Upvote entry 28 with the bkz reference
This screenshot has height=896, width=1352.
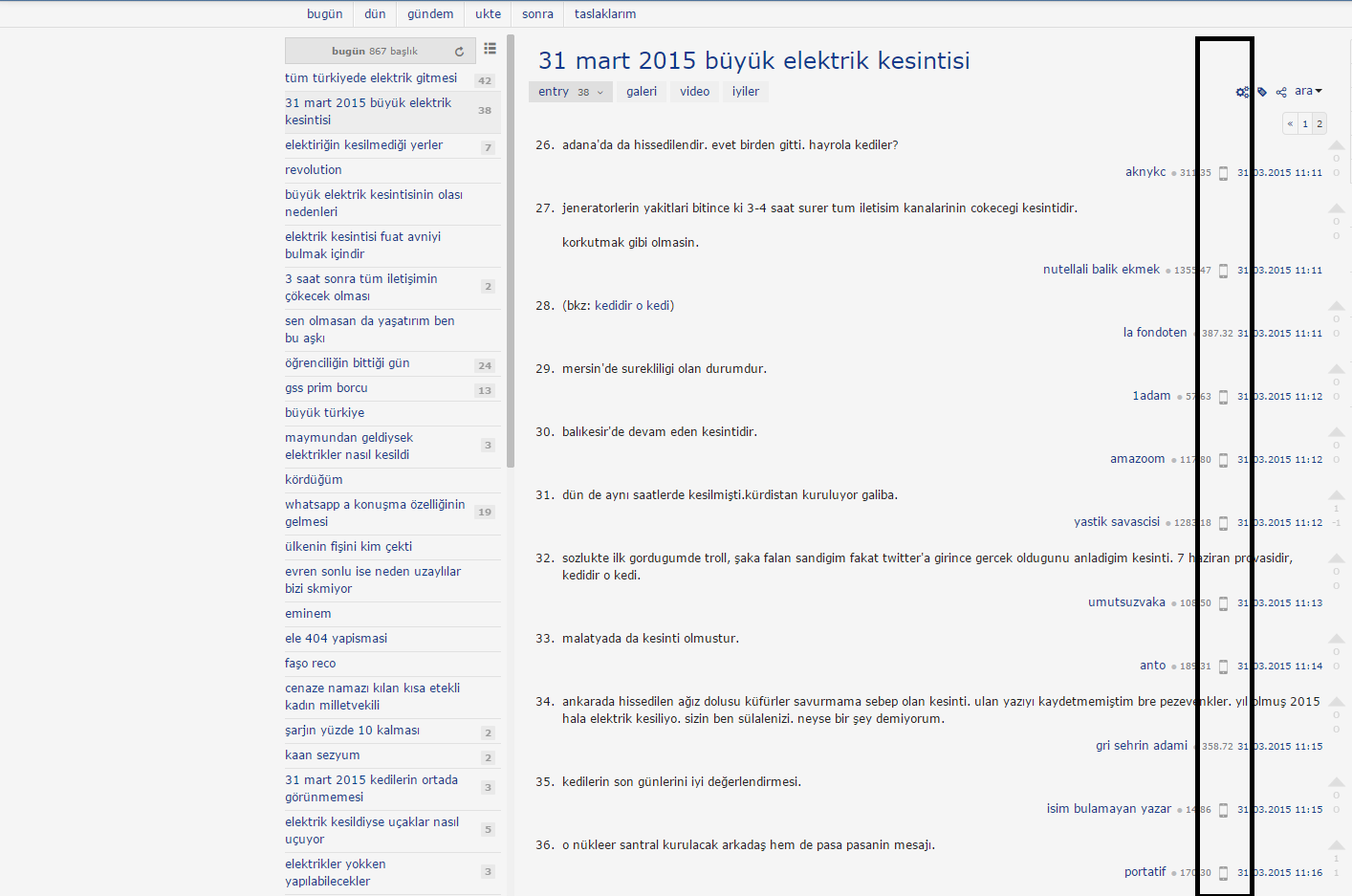tap(1337, 306)
